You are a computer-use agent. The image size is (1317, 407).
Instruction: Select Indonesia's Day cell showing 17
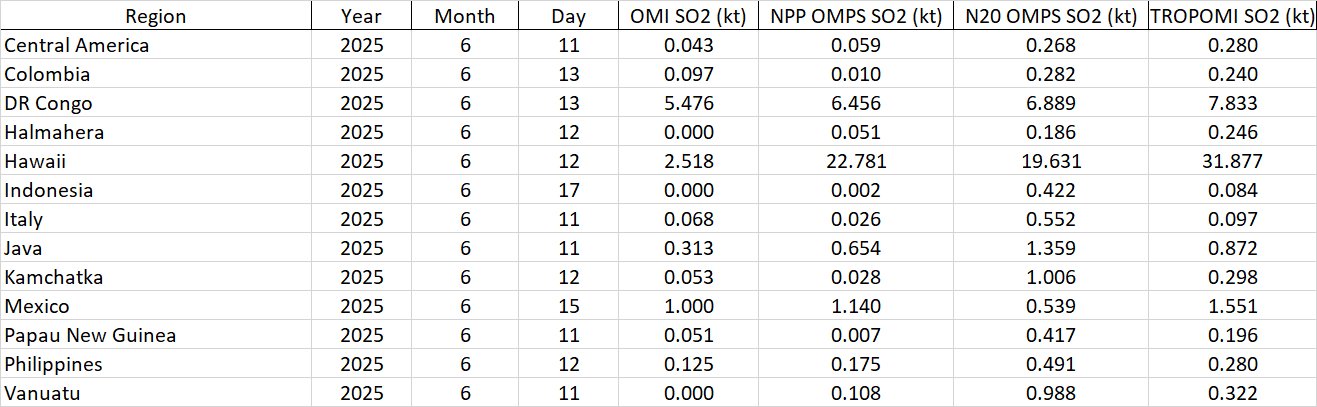(x=568, y=190)
